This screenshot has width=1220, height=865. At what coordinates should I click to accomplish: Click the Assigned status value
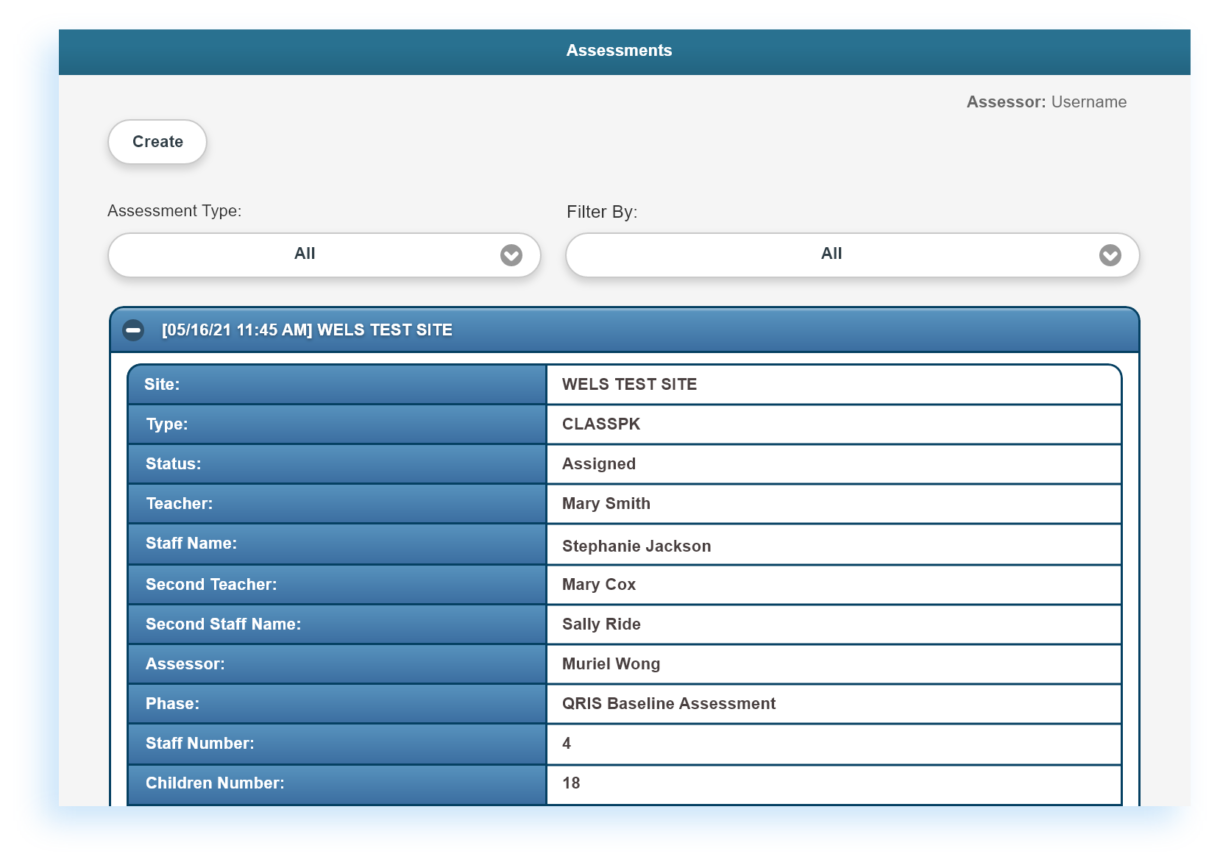[598, 464]
